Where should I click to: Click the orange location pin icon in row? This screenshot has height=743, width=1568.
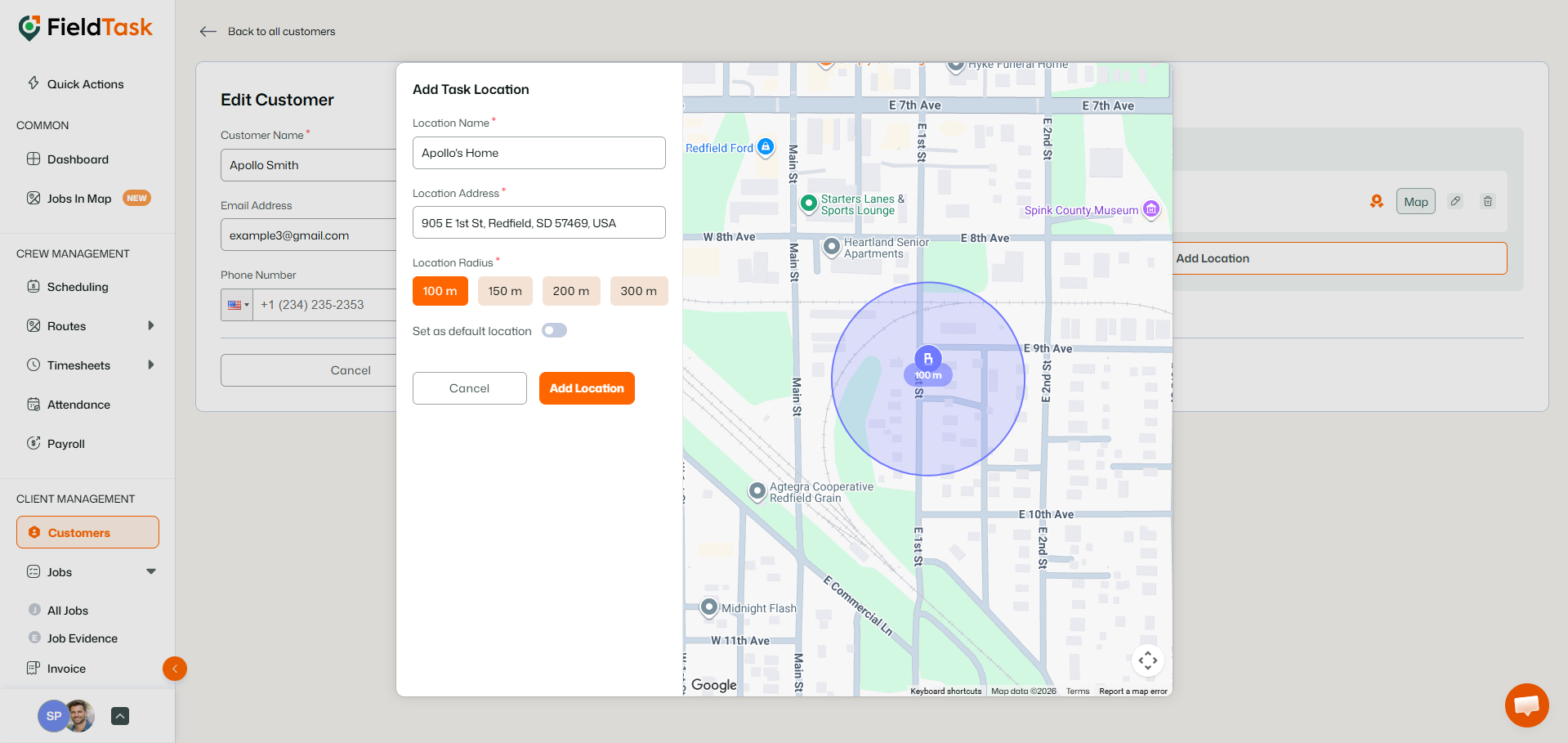1377,201
